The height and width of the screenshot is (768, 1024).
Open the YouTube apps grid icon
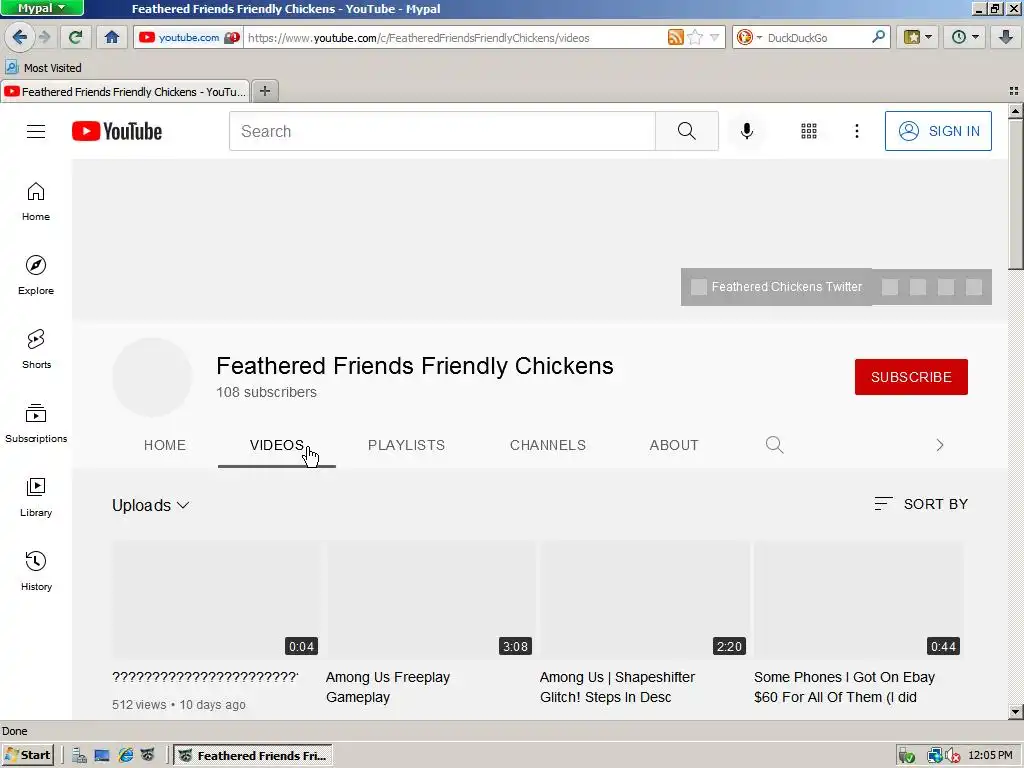pos(808,131)
